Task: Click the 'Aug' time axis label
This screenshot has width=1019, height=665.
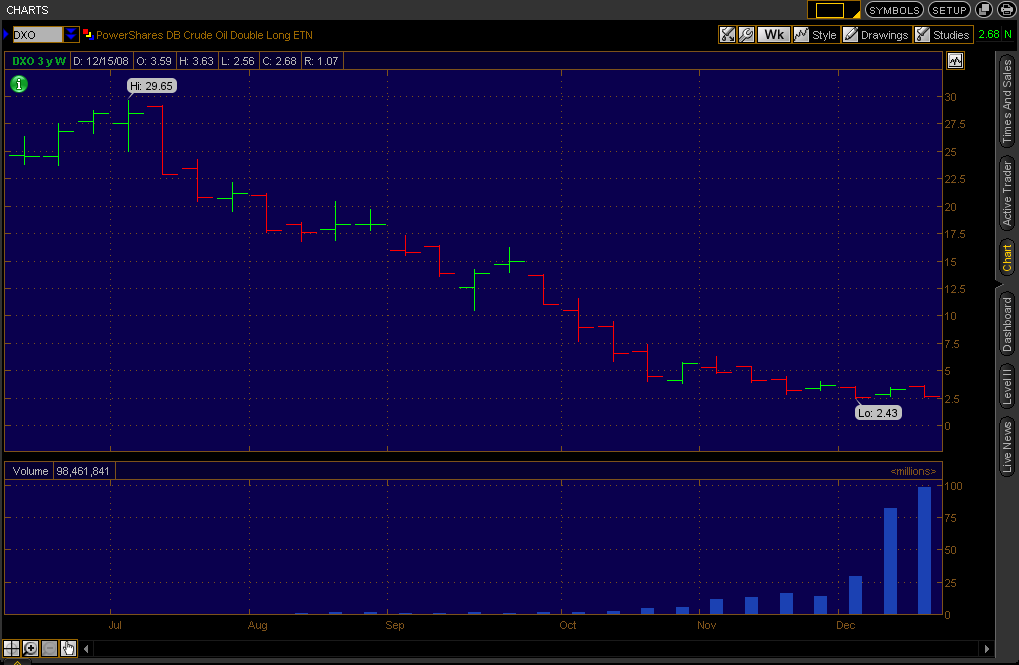Action: click(257, 625)
